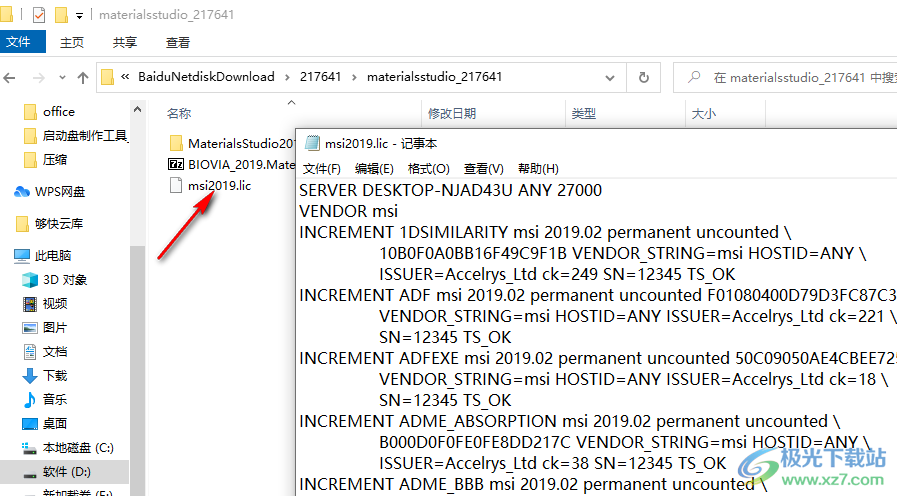Open customize quick access toolbar dropdown
Screen dimensions: 897x496
(80, 15)
